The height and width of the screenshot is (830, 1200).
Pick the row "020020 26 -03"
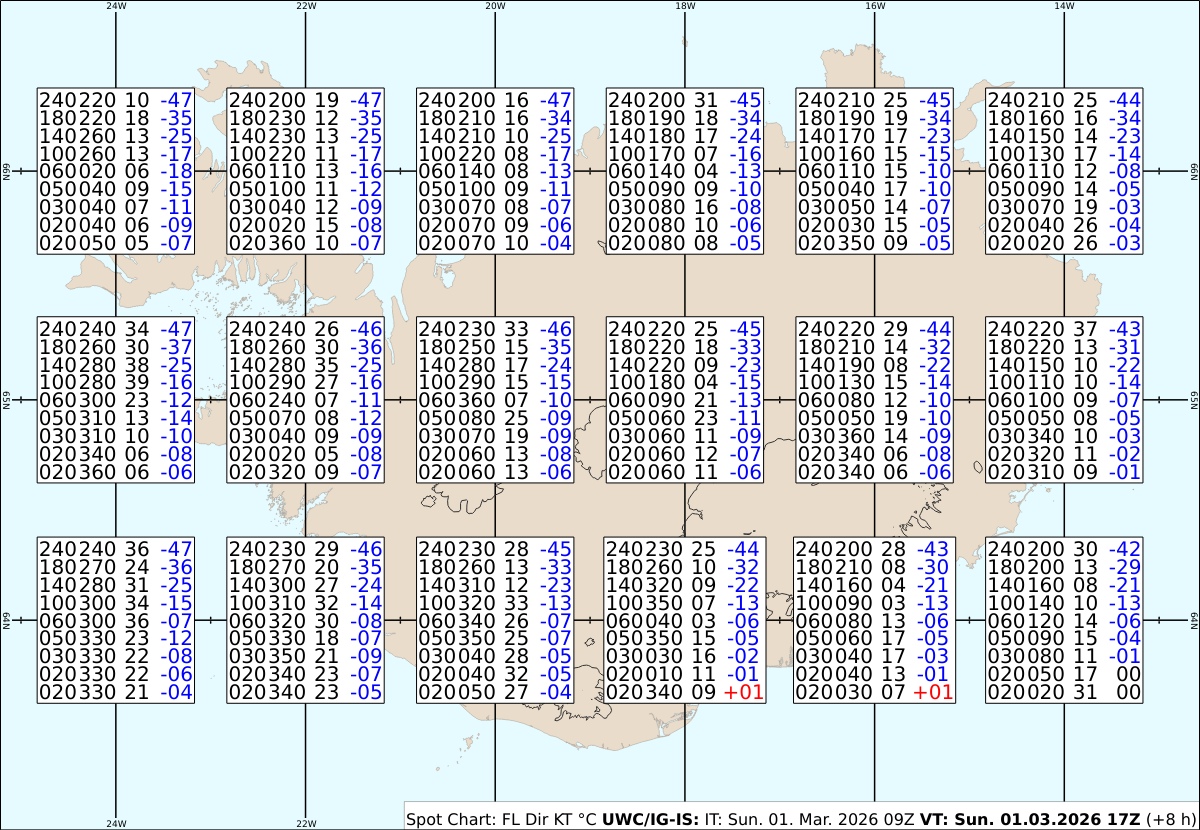click(1065, 244)
